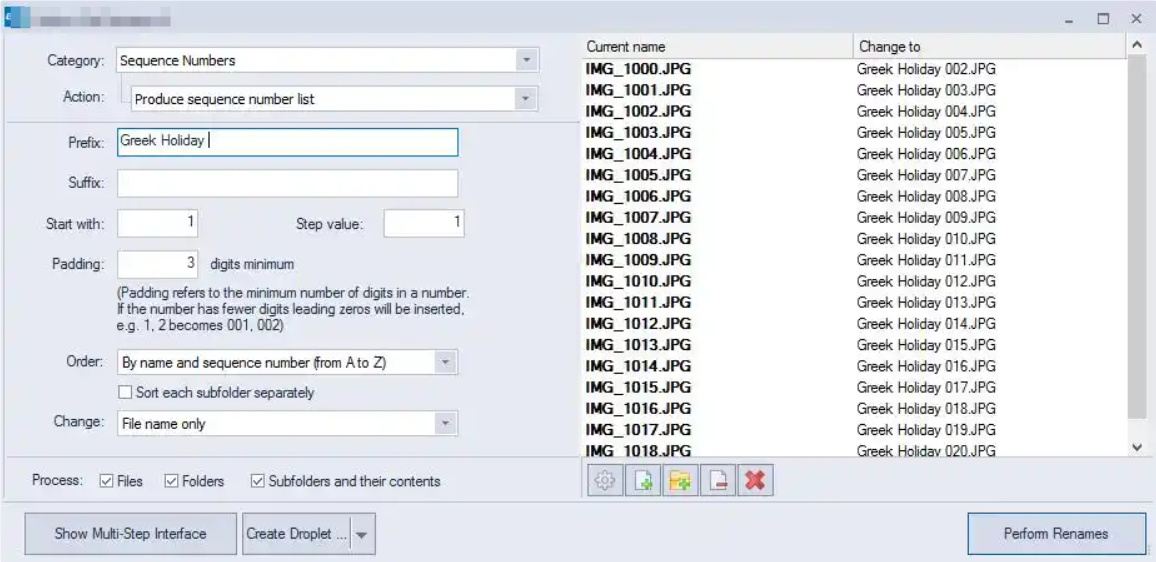Select file IMG_1015.JPG in the list

point(638,387)
